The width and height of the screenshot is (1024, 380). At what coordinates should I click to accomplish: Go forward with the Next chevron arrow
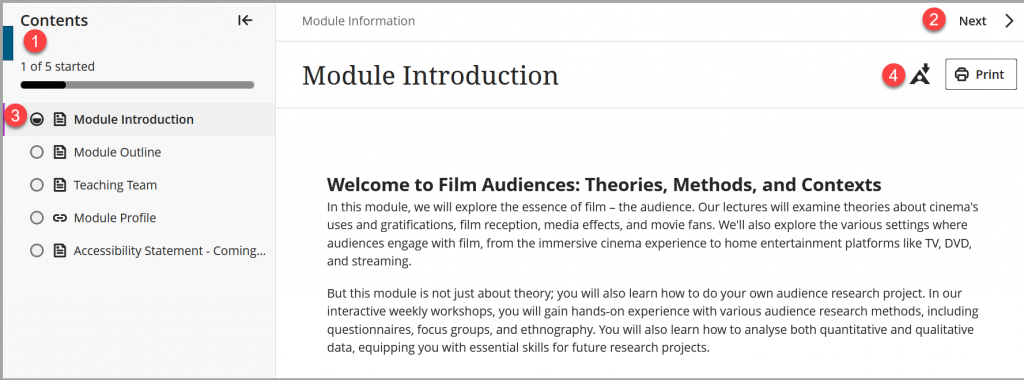point(1009,21)
